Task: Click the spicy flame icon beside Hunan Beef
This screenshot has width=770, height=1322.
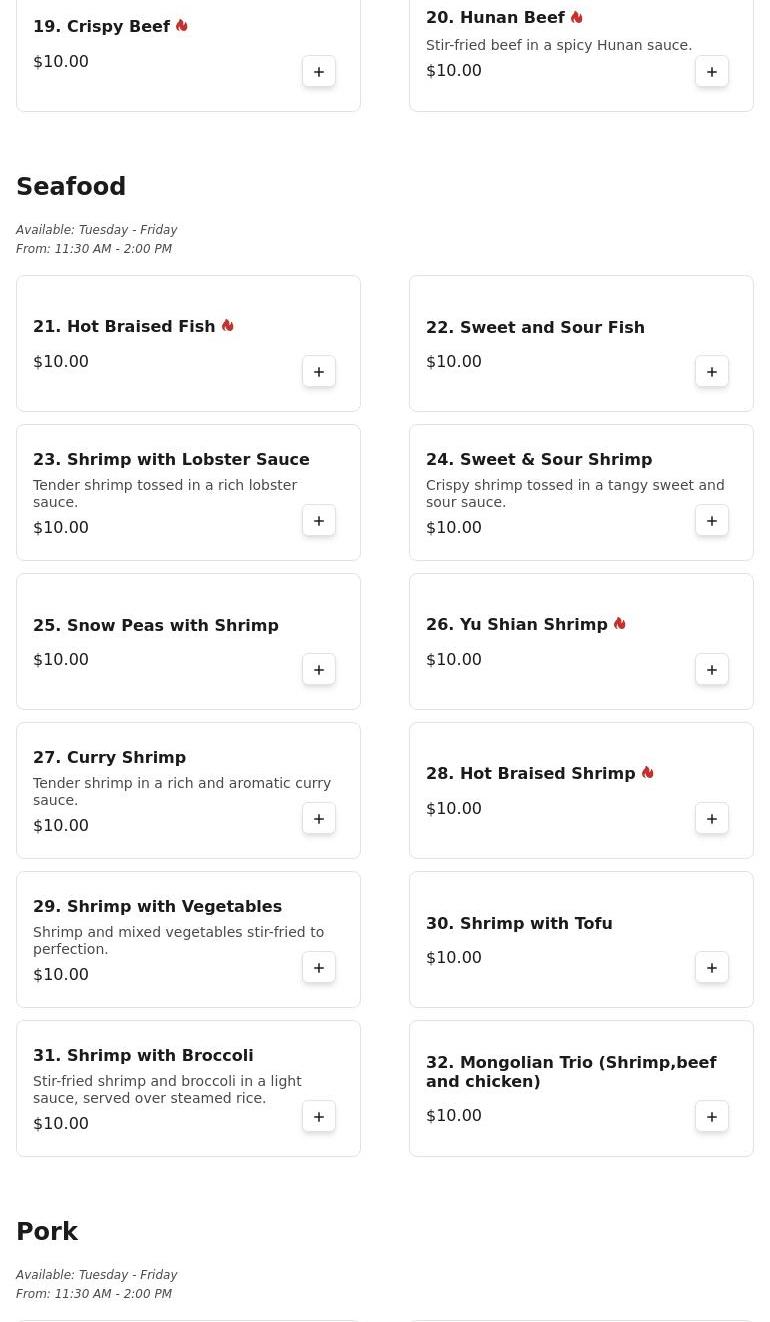Action: (577, 17)
